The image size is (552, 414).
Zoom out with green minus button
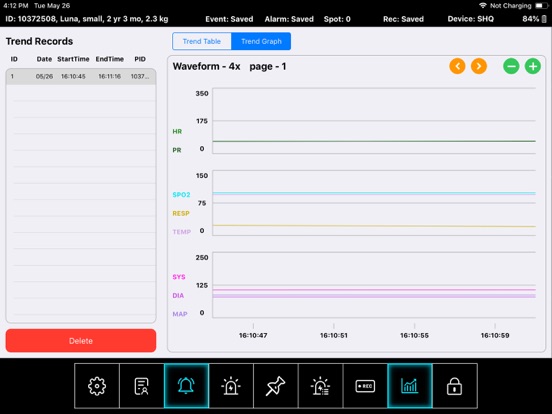[x=511, y=66]
